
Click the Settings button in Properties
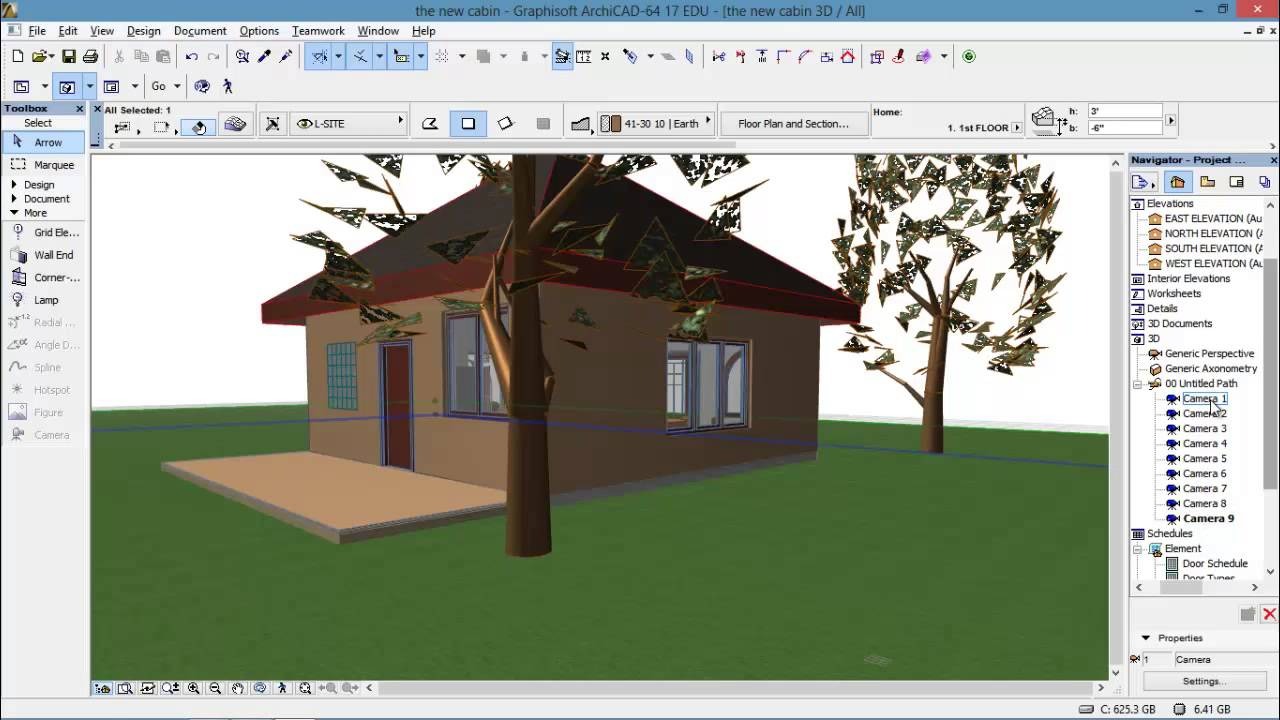tap(1203, 681)
